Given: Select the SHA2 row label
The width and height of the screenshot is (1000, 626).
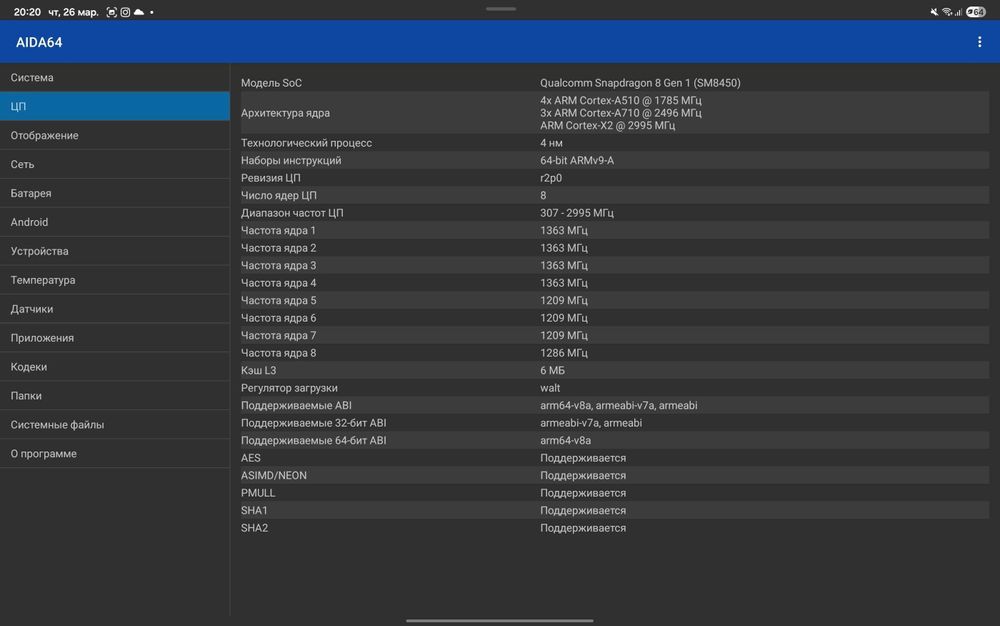Looking at the screenshot, I should point(254,528).
